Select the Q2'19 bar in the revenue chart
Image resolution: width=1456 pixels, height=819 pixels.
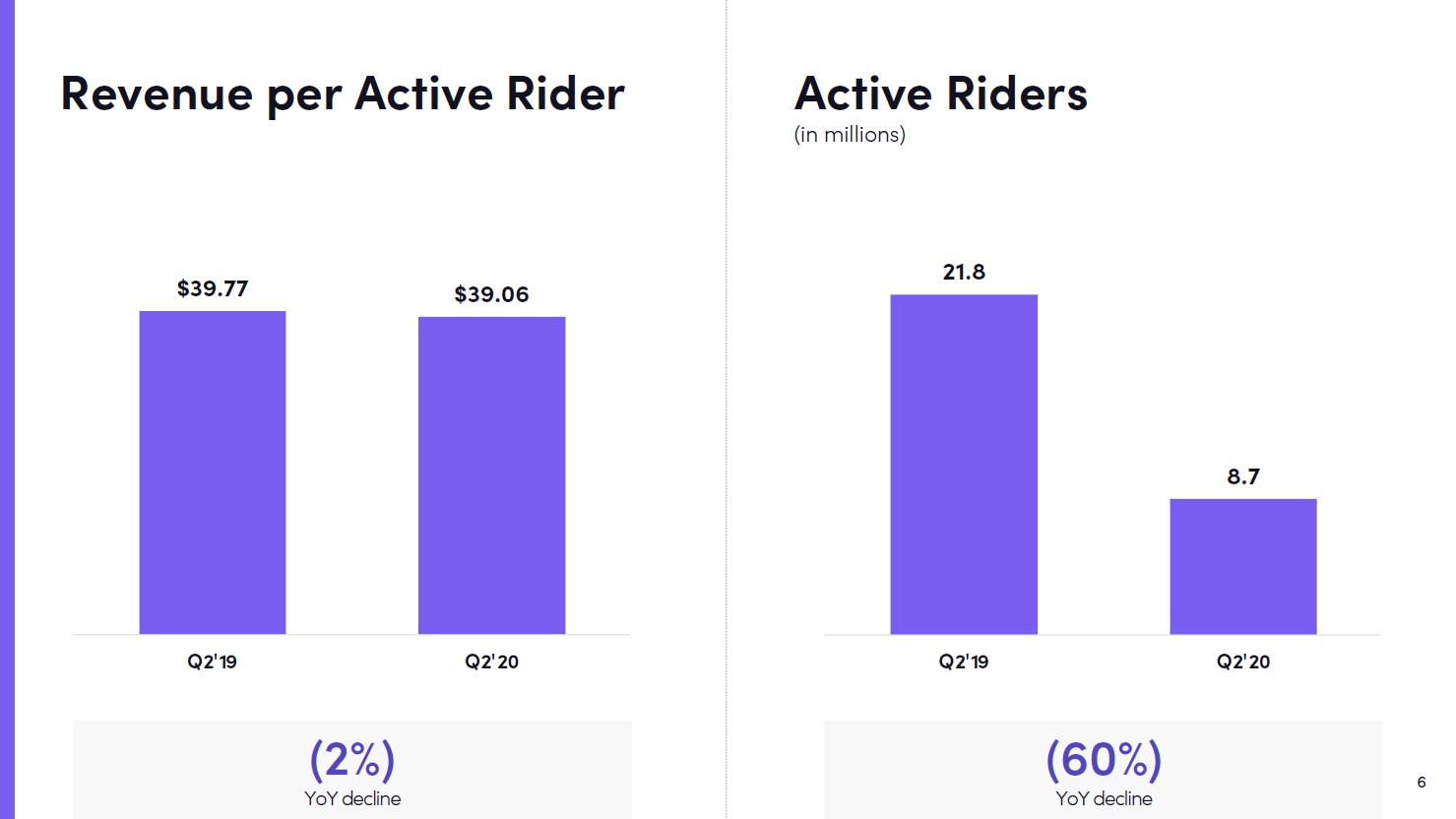click(213, 472)
